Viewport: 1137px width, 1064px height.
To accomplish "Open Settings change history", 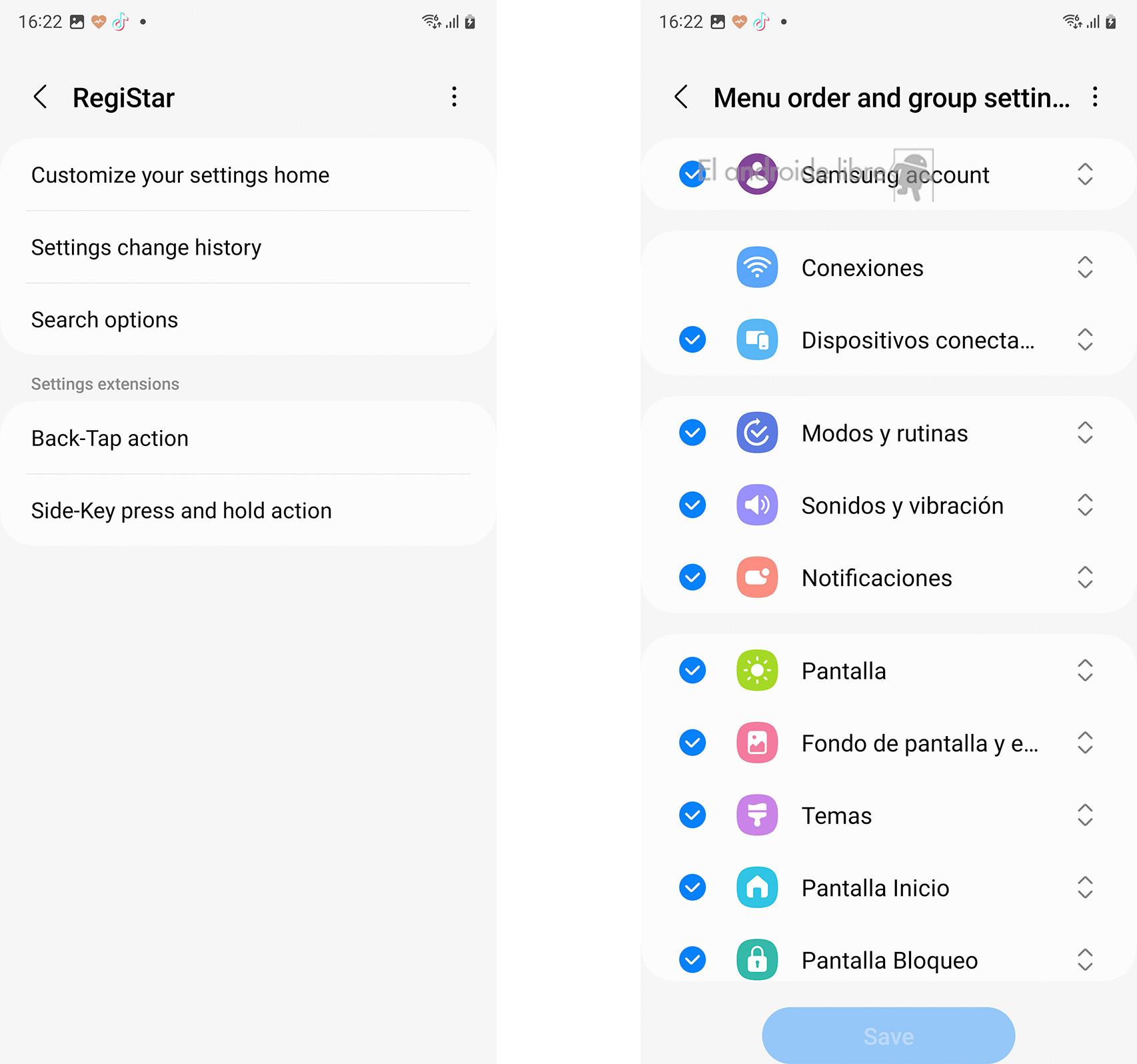I will pos(248,247).
